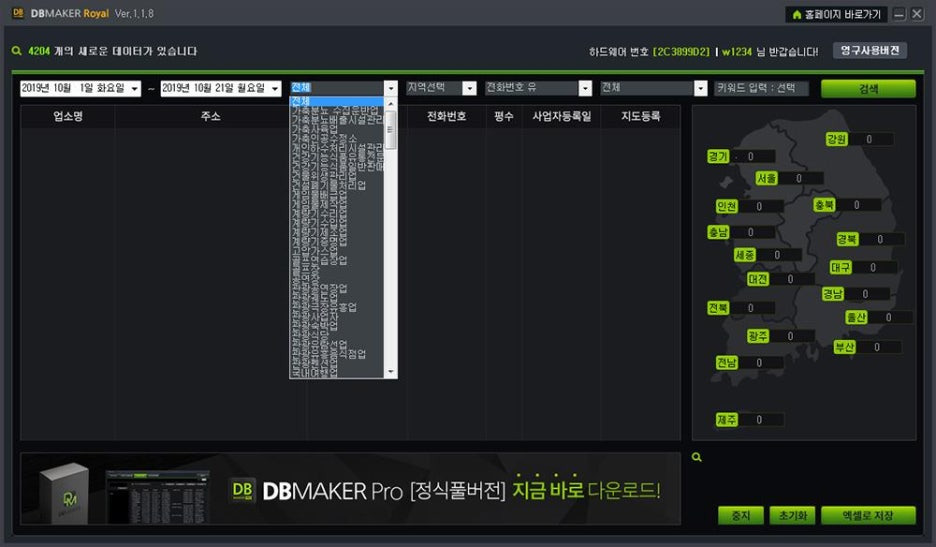Select the 대전 region tag on map
This screenshot has width=936, height=547.
pos(758,279)
